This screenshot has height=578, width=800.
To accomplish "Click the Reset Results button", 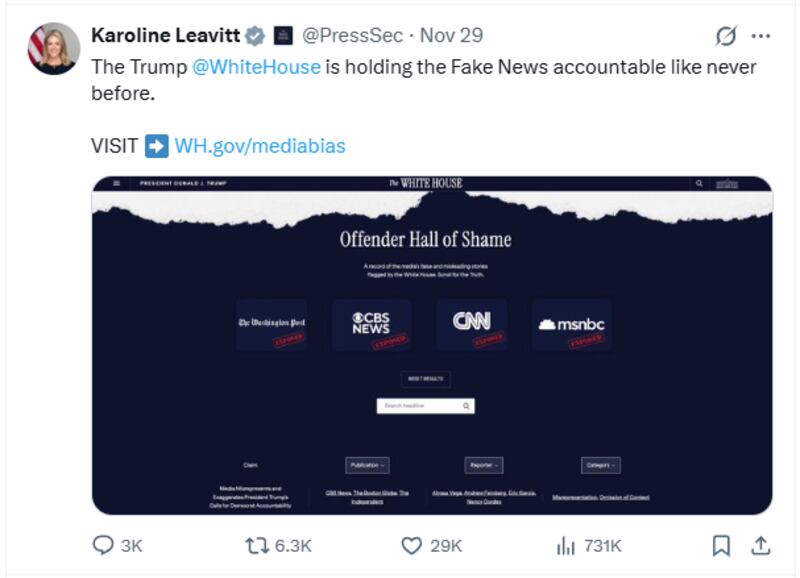I will coord(426,378).
